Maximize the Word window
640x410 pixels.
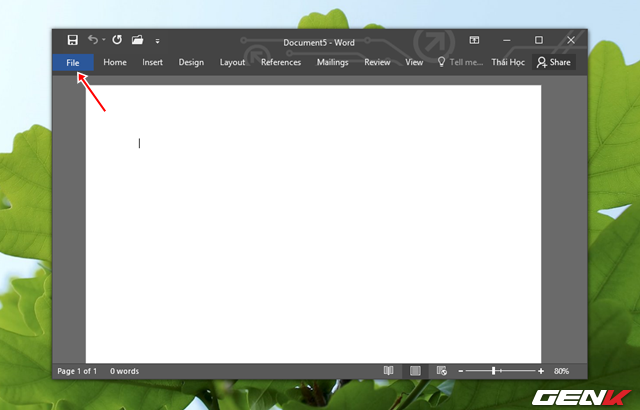539,40
